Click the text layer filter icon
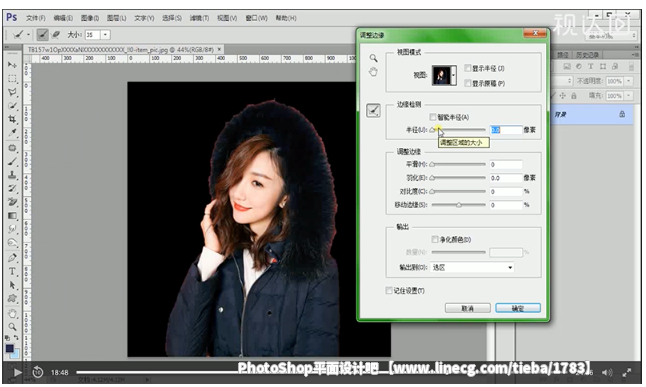 590,66
